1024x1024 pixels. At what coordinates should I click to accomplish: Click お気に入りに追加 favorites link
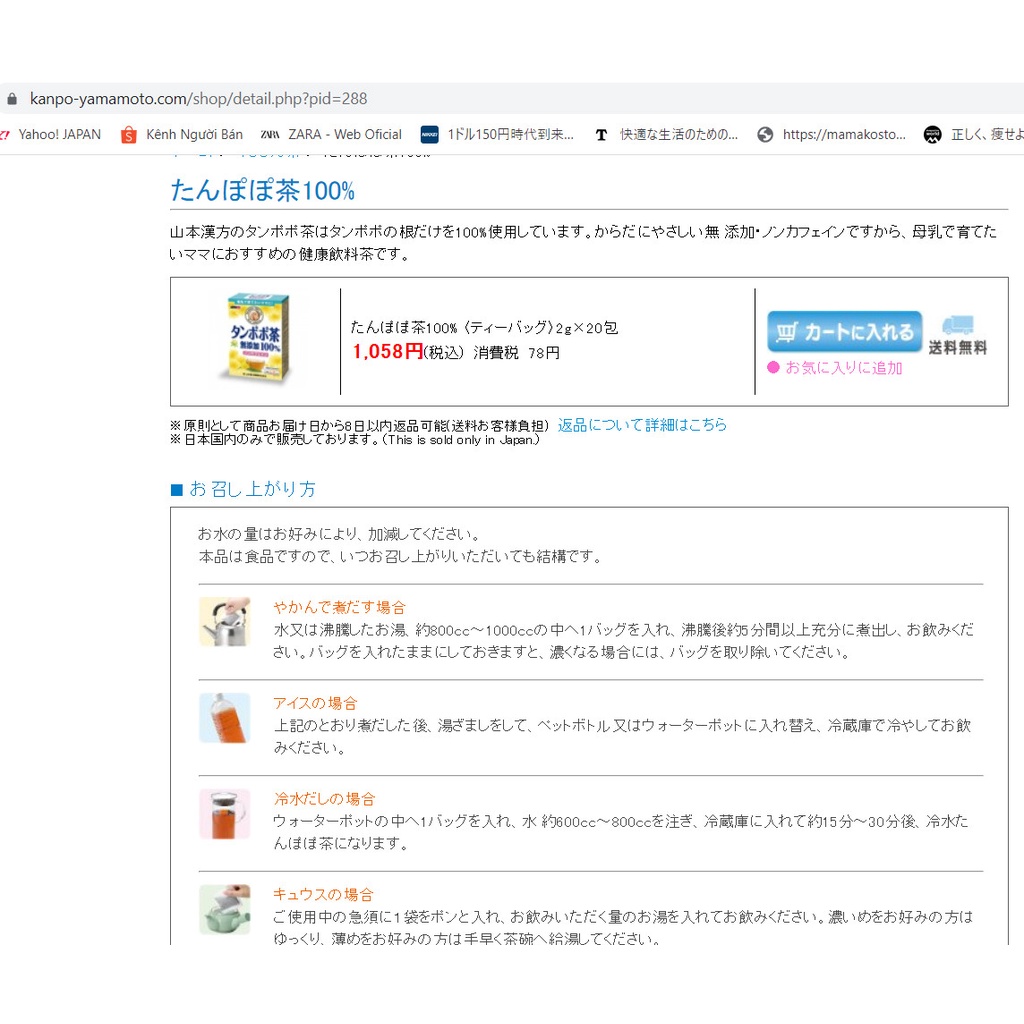pyautogui.click(x=843, y=368)
